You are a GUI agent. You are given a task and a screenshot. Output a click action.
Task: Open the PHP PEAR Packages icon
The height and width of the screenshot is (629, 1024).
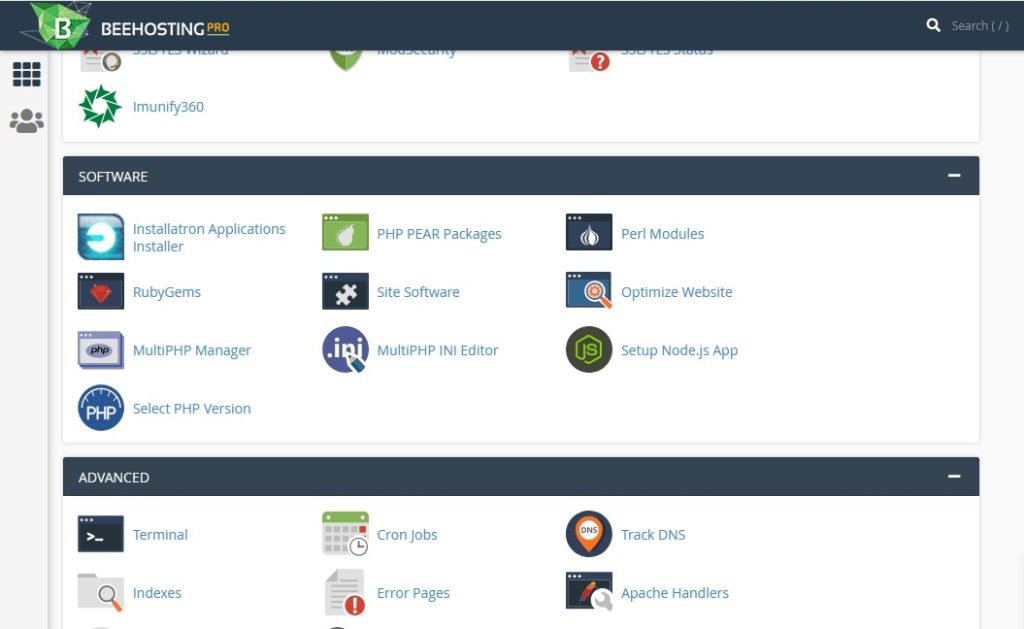[x=345, y=233]
